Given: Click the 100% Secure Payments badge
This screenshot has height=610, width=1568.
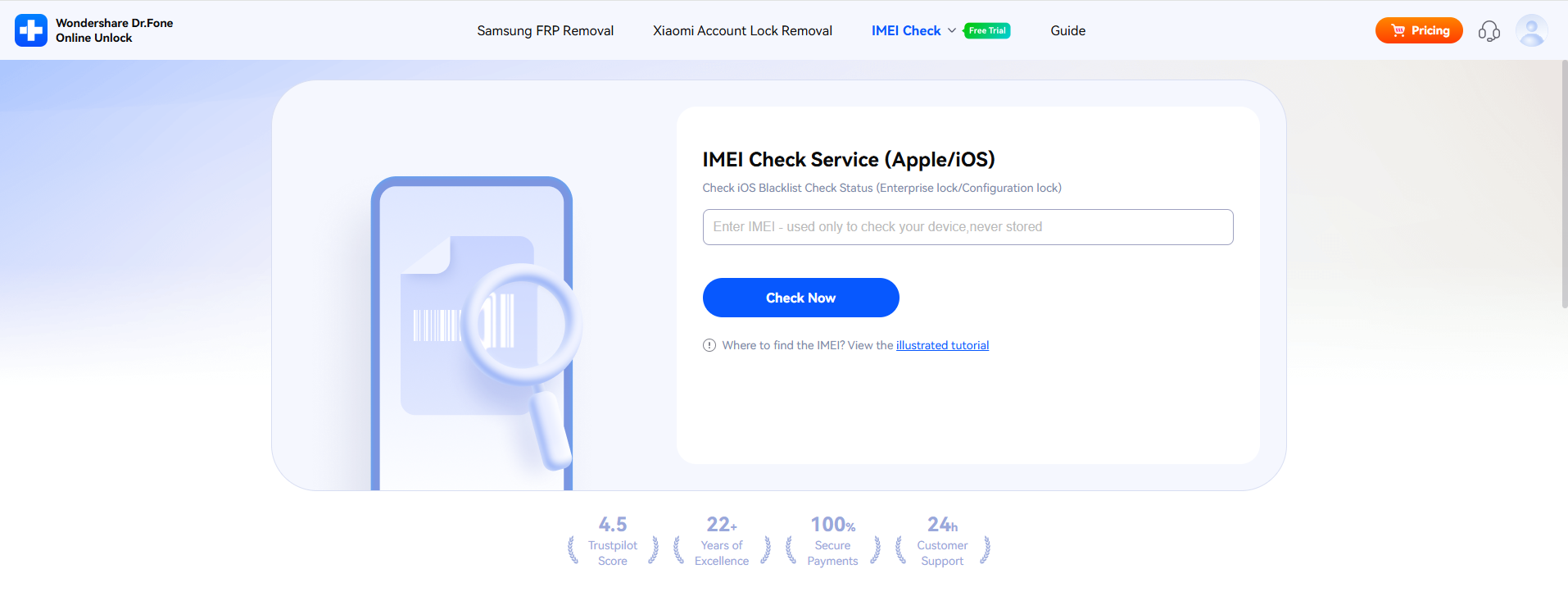Looking at the screenshot, I should click(833, 540).
